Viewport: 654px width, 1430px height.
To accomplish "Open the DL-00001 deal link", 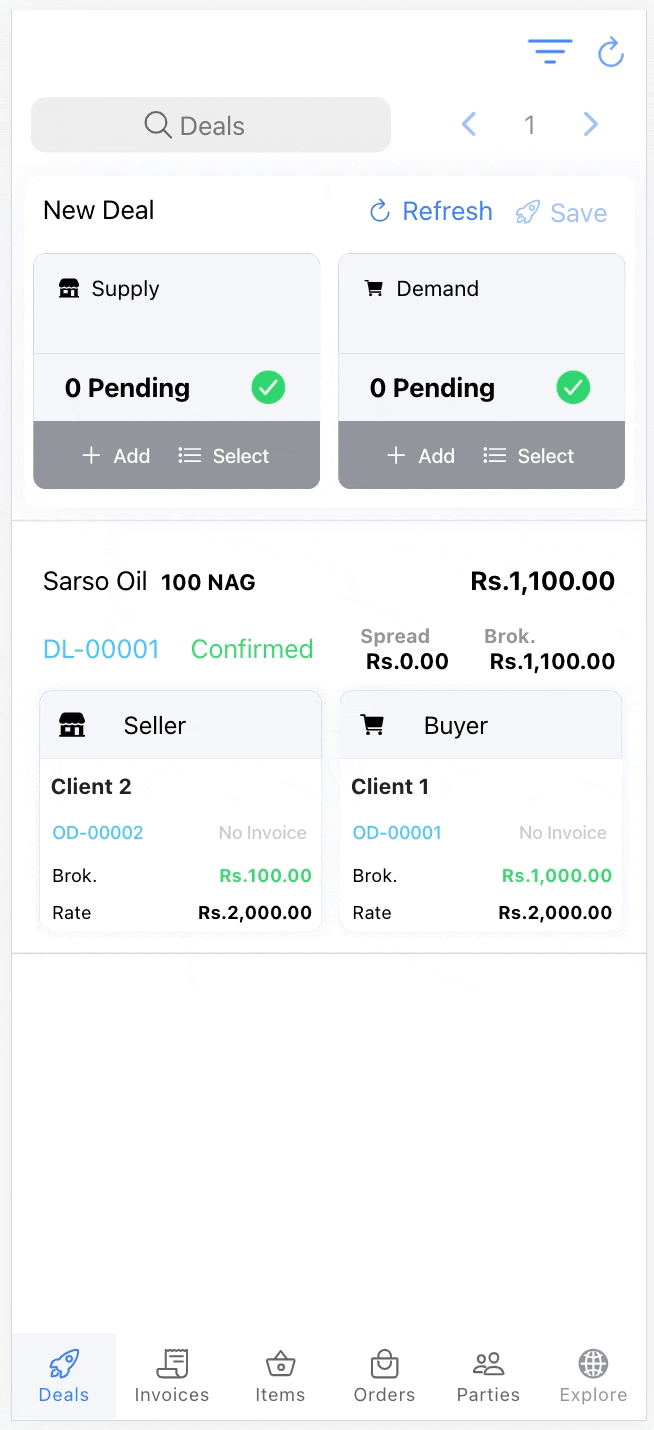I will [x=101, y=648].
